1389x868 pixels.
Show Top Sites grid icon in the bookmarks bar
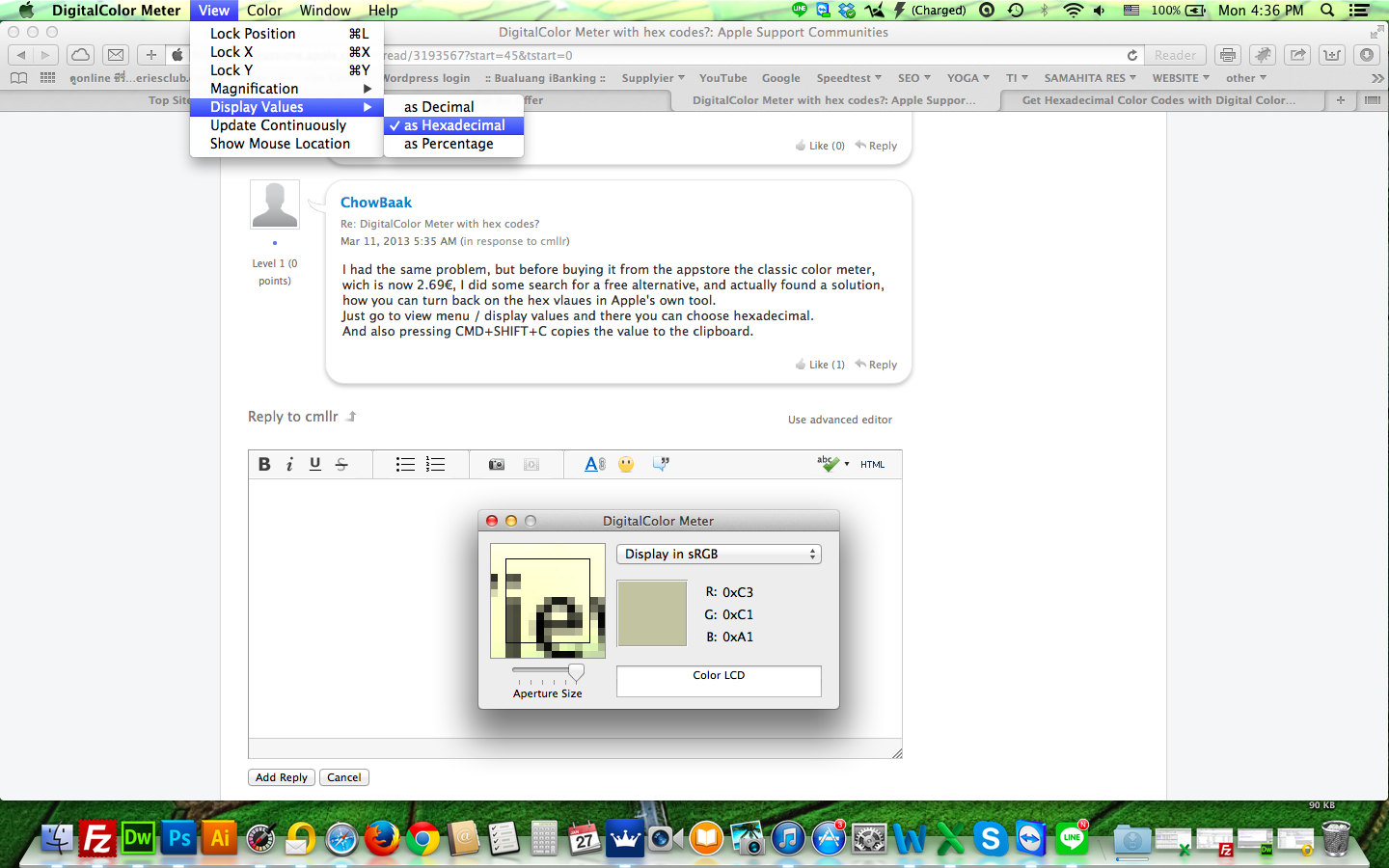point(47,78)
